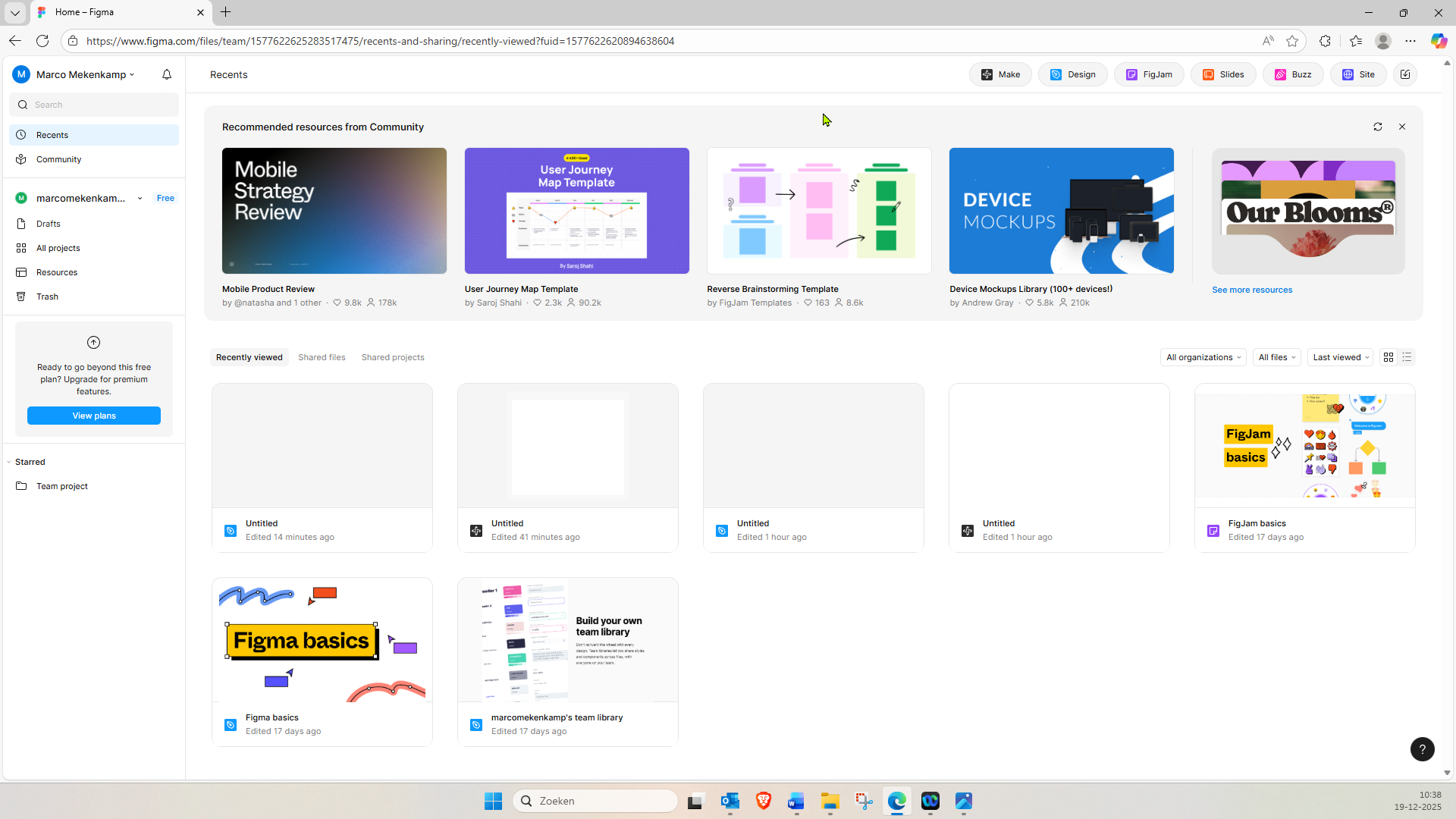Open the Last viewed sort dropdown

1341,357
